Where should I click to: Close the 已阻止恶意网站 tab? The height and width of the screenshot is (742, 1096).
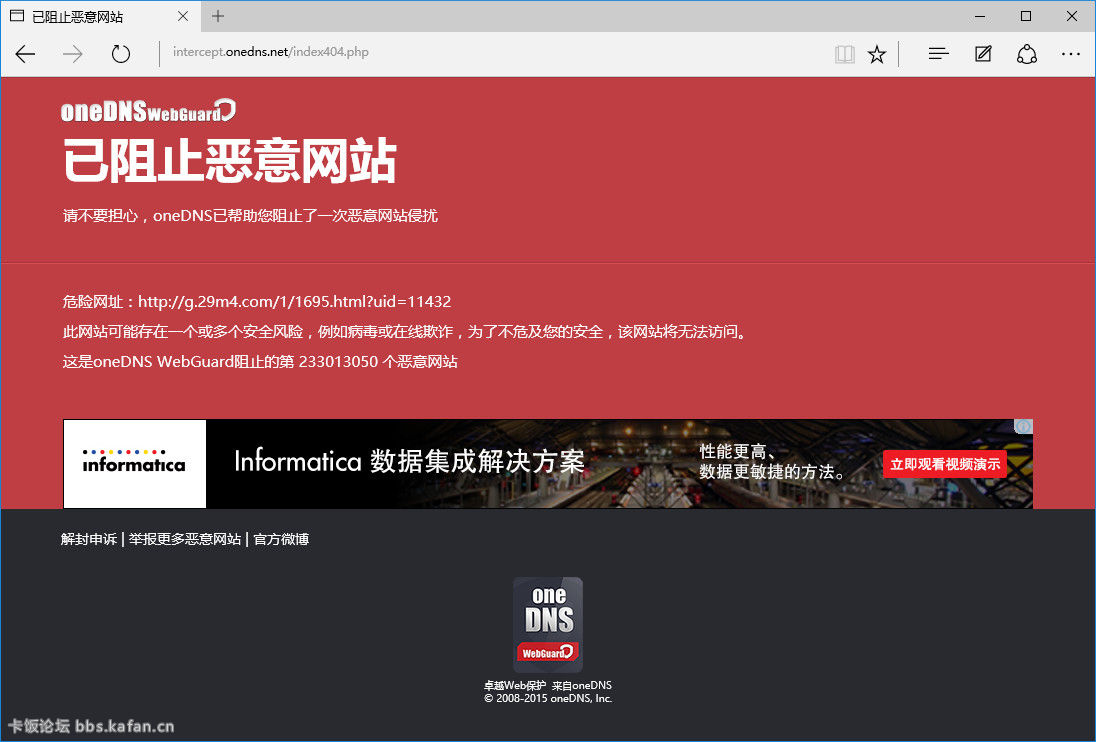click(x=182, y=16)
